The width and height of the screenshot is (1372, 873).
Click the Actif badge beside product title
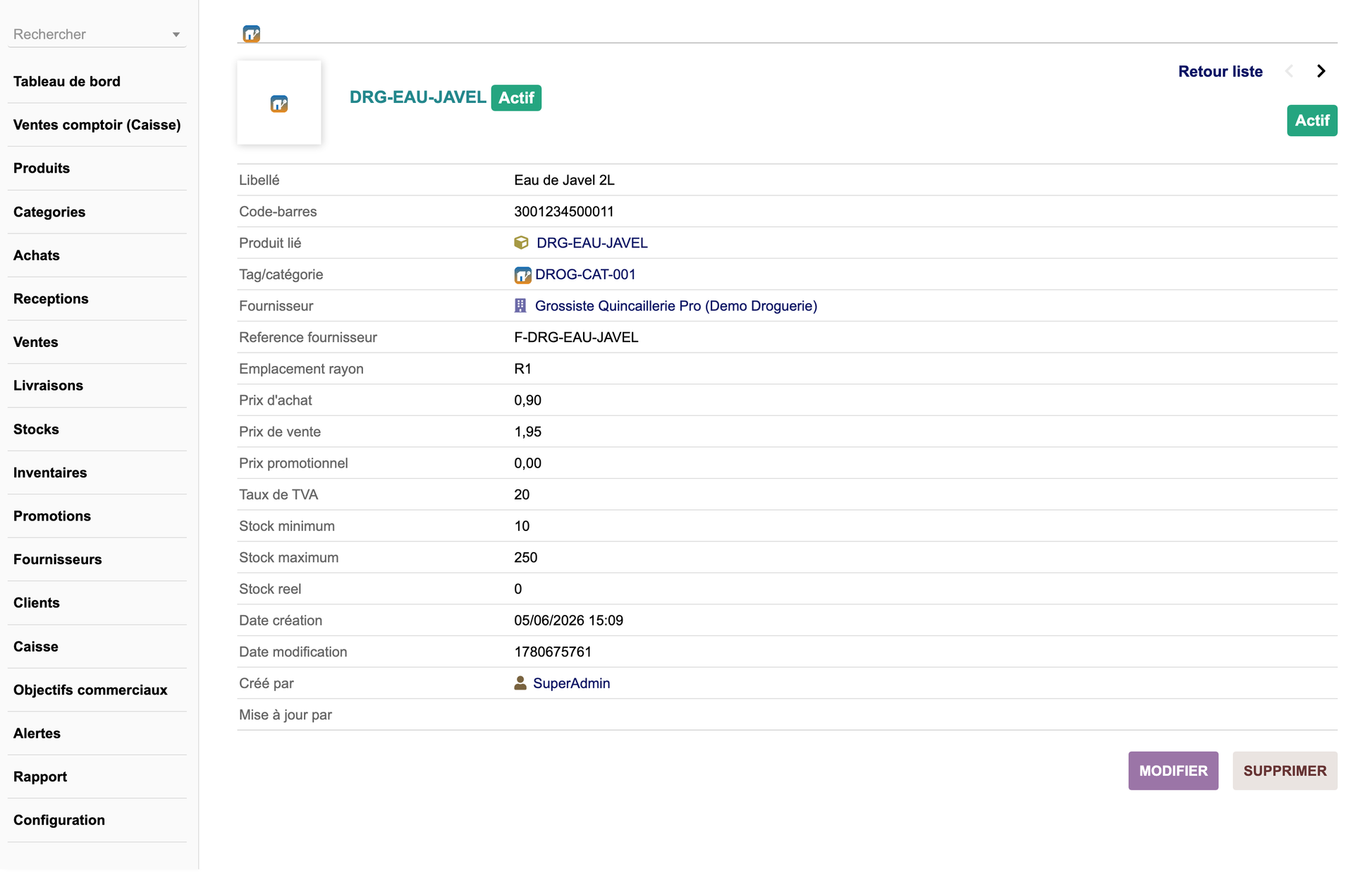click(516, 98)
